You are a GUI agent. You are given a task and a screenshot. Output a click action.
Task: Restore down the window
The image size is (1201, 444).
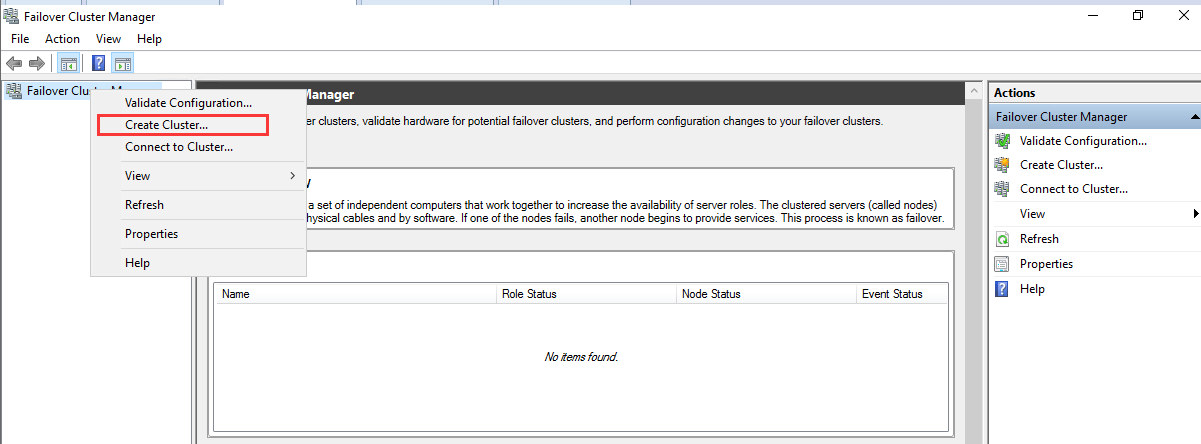point(1138,15)
